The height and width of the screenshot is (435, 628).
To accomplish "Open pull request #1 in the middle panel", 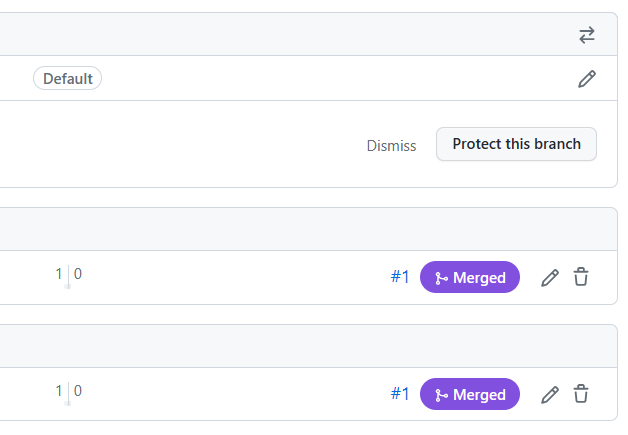I will (x=400, y=278).
